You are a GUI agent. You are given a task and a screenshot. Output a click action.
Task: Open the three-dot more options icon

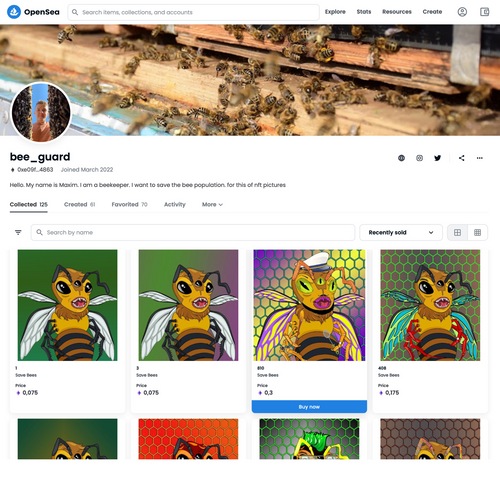click(480, 158)
